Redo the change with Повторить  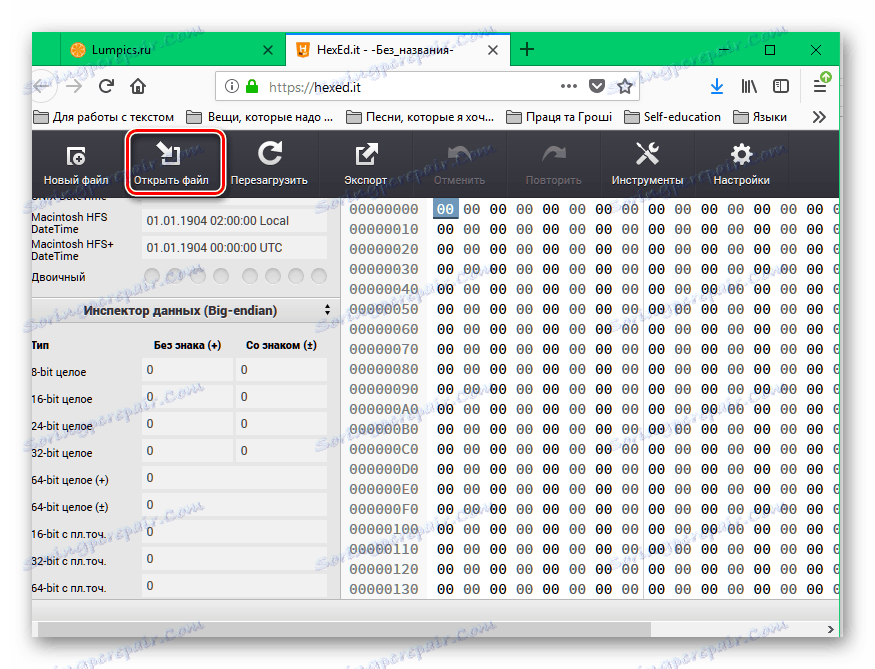pyautogui.click(x=553, y=163)
